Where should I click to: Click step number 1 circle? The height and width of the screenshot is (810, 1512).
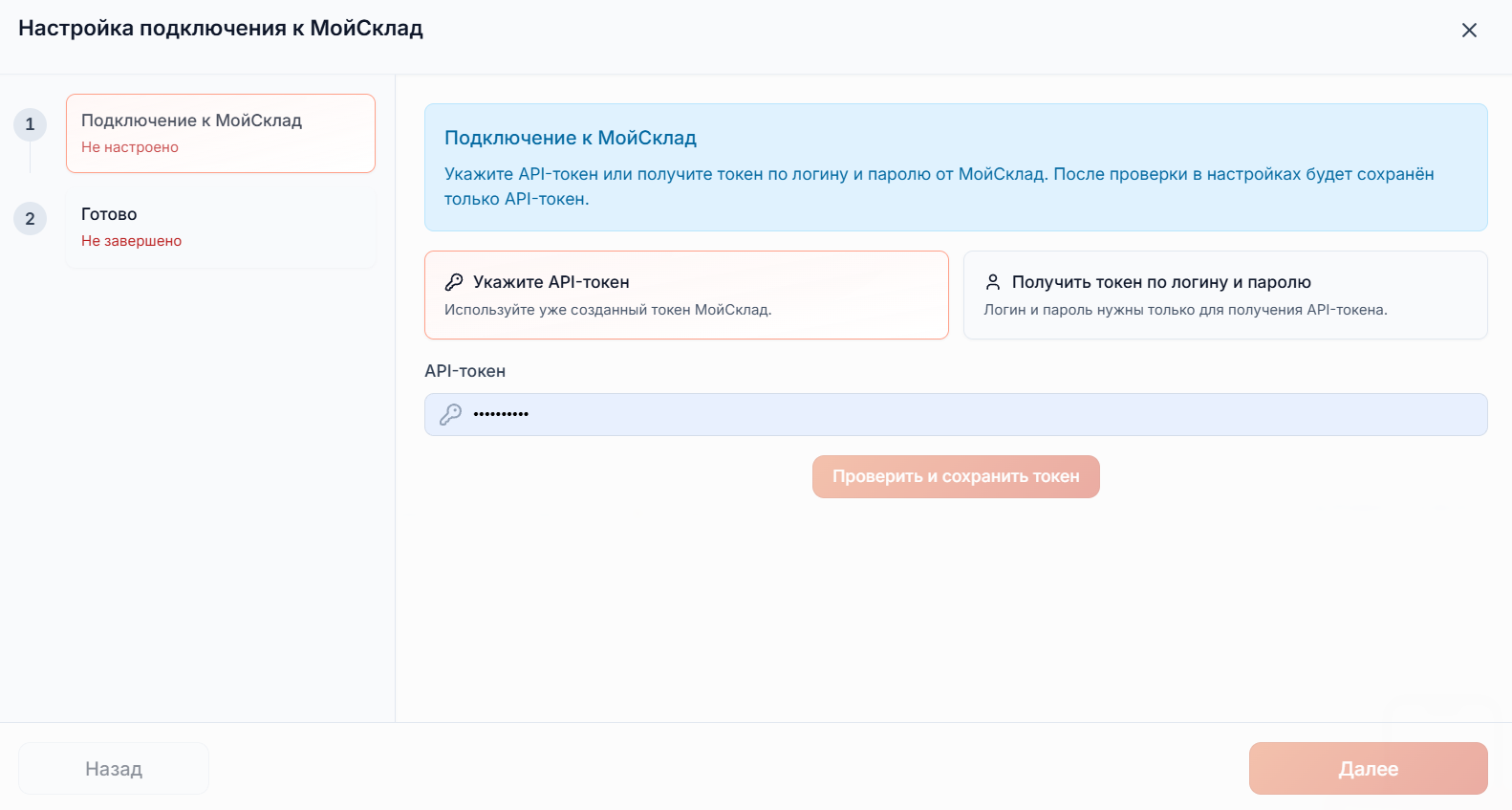30,124
